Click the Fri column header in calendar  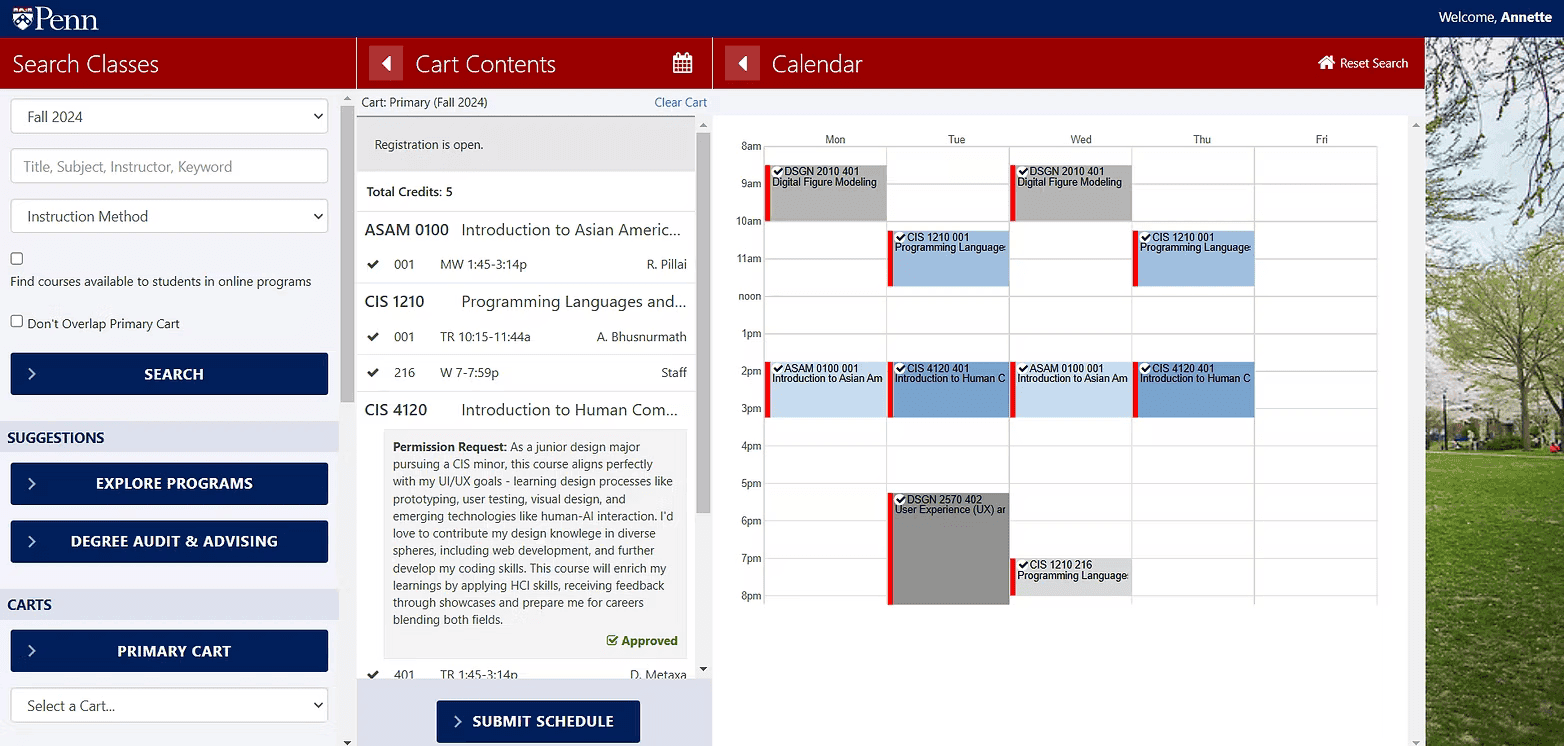coord(1321,140)
